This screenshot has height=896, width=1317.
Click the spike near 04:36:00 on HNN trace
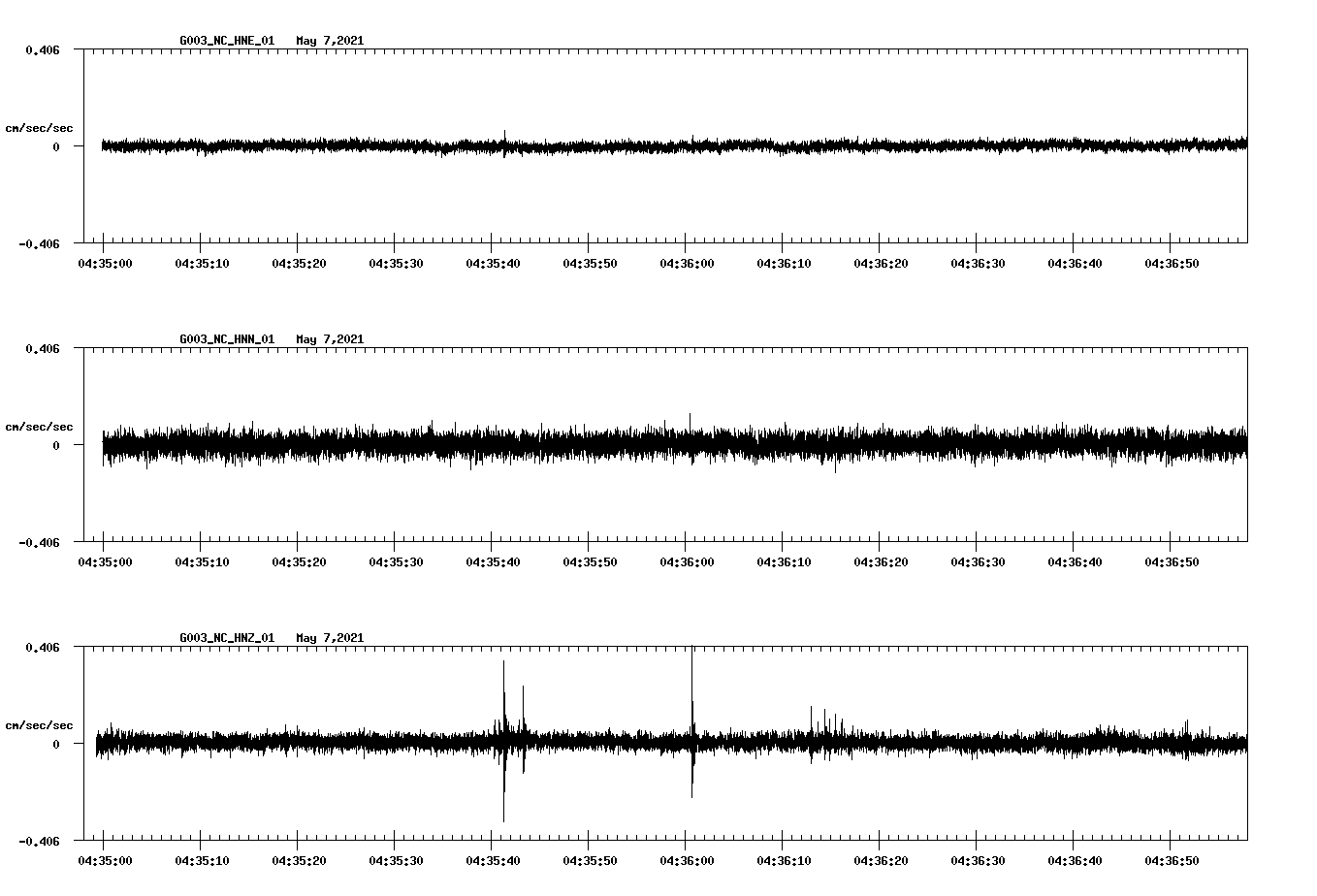coord(691,419)
